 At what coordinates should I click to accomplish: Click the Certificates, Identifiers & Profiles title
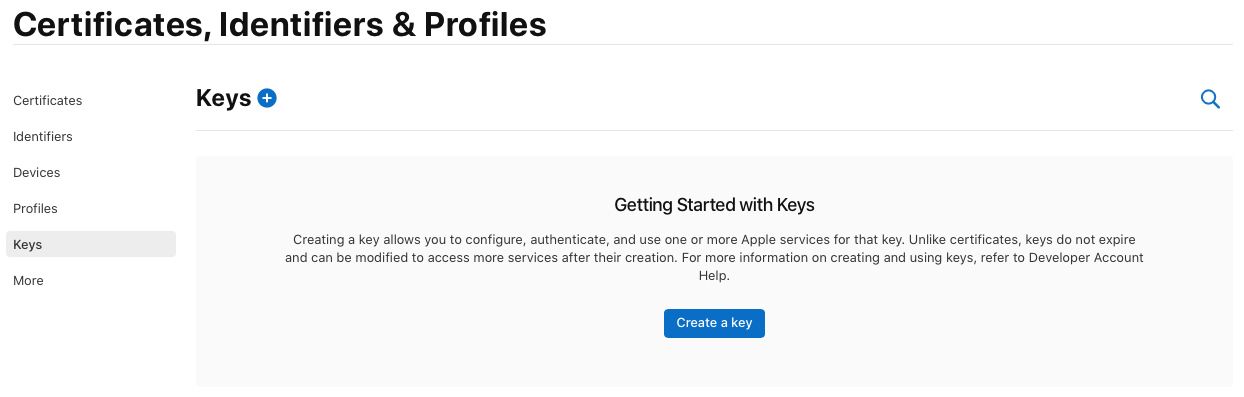coord(280,23)
